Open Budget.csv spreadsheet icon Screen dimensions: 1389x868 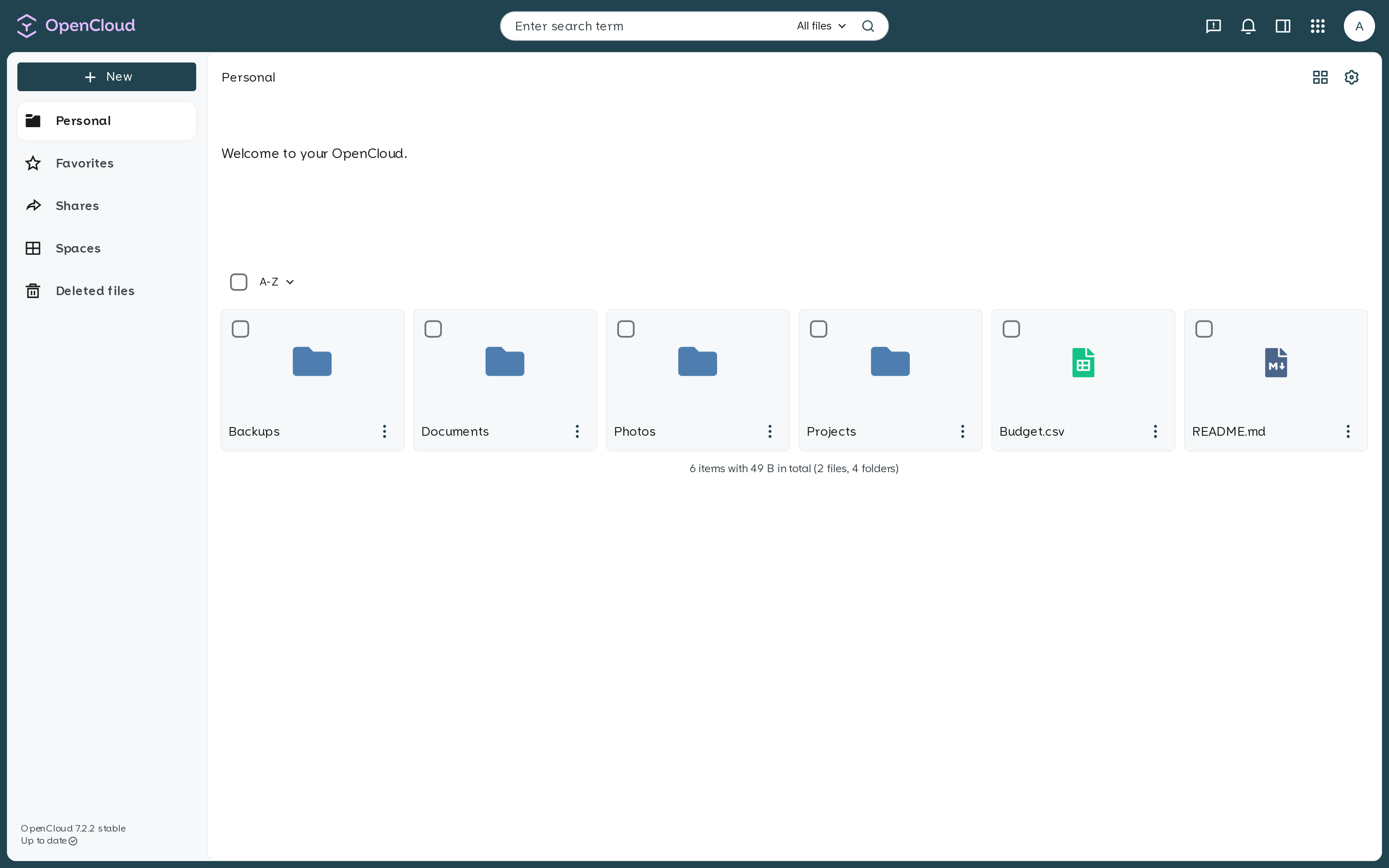tap(1083, 362)
